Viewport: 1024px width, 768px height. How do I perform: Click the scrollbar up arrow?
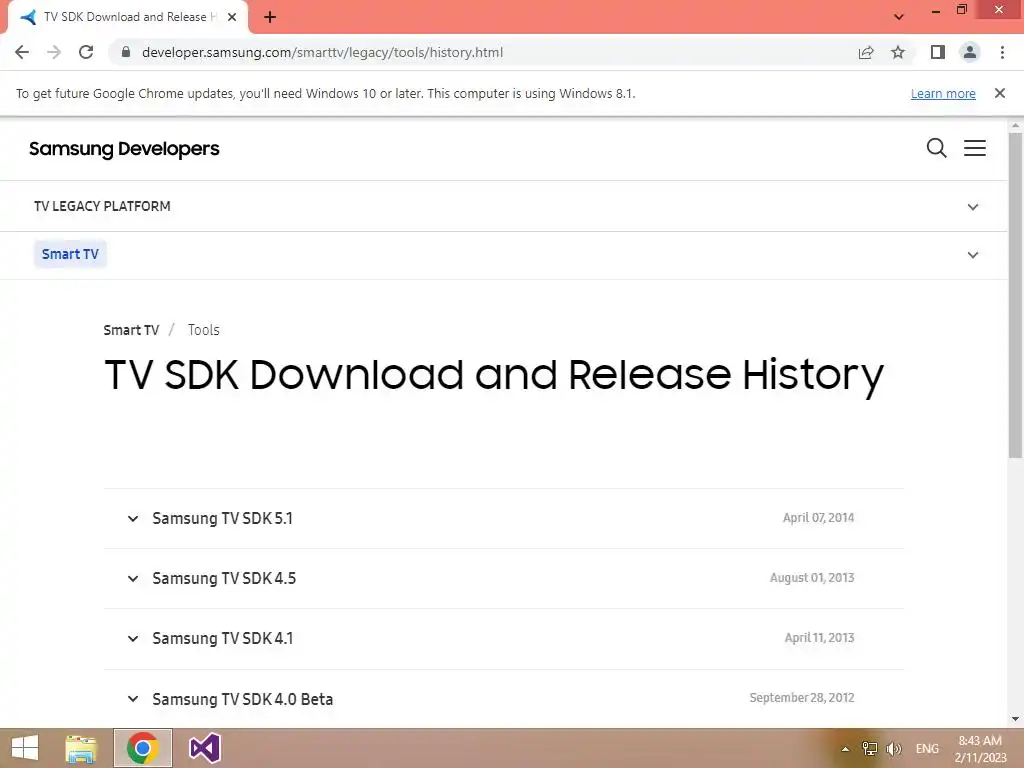pos(1015,125)
